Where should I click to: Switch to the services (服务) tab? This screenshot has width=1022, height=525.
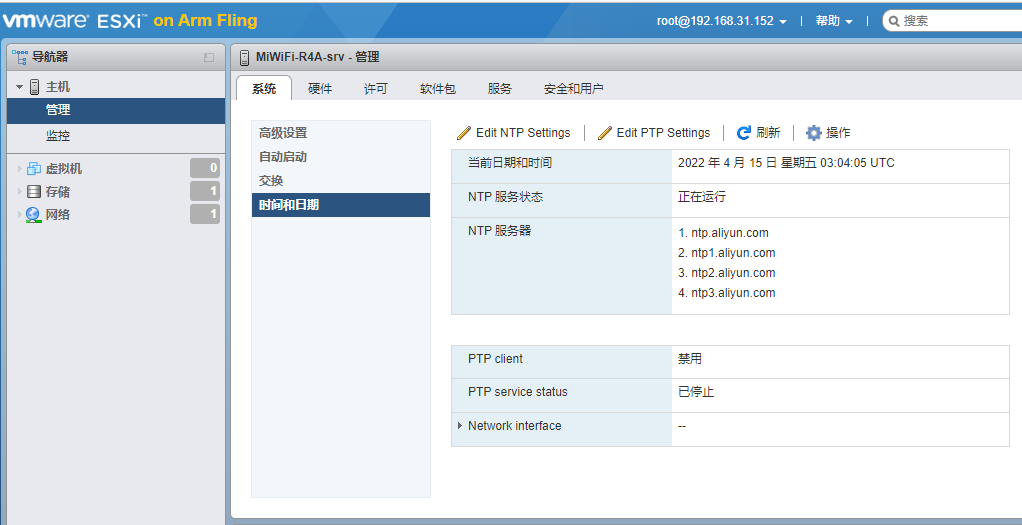point(500,89)
